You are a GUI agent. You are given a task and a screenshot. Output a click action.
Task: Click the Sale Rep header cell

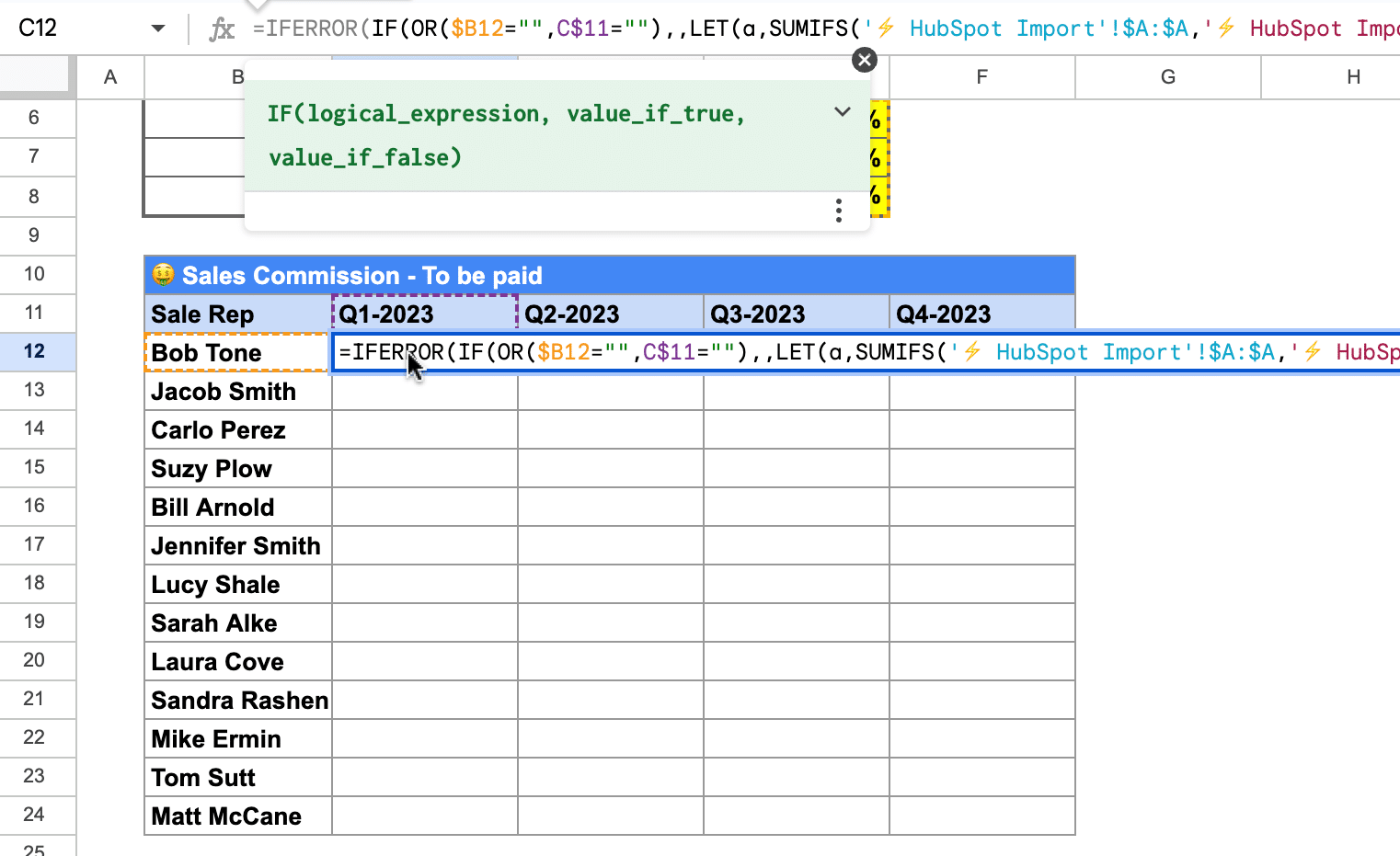pos(238,314)
